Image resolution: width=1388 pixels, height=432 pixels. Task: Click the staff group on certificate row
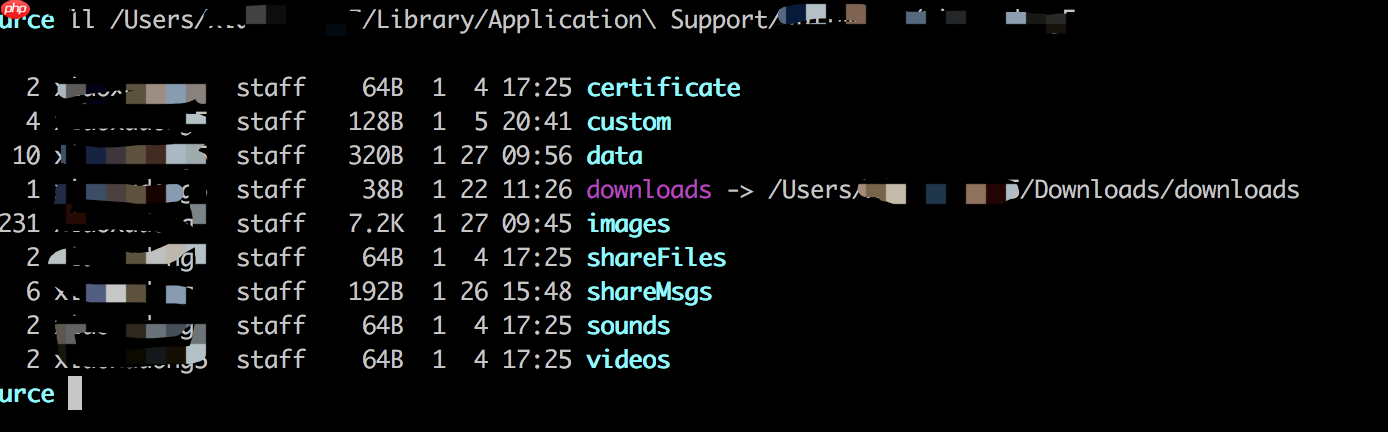(x=271, y=88)
